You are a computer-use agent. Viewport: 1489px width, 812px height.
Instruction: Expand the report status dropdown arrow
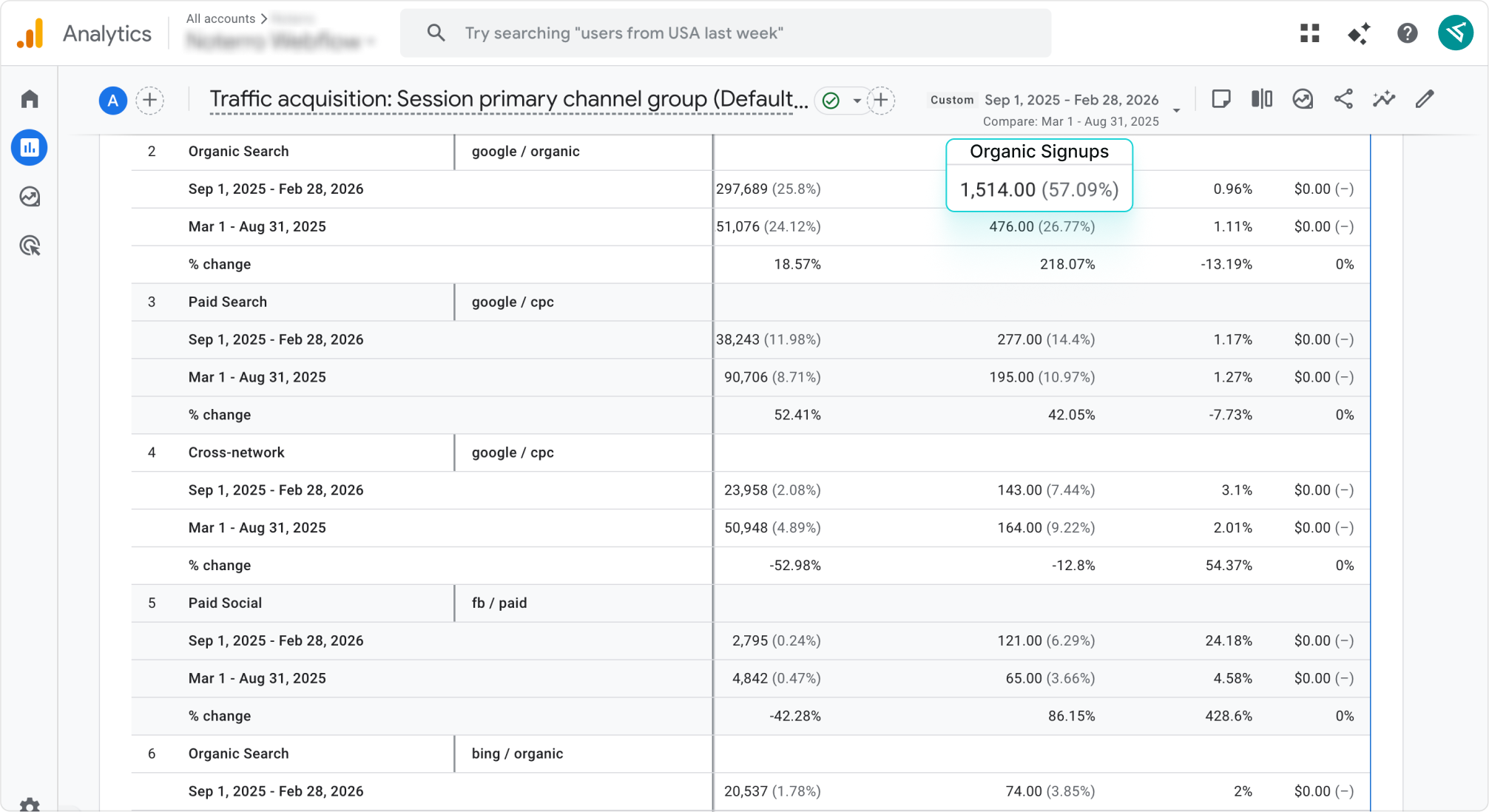(x=857, y=101)
